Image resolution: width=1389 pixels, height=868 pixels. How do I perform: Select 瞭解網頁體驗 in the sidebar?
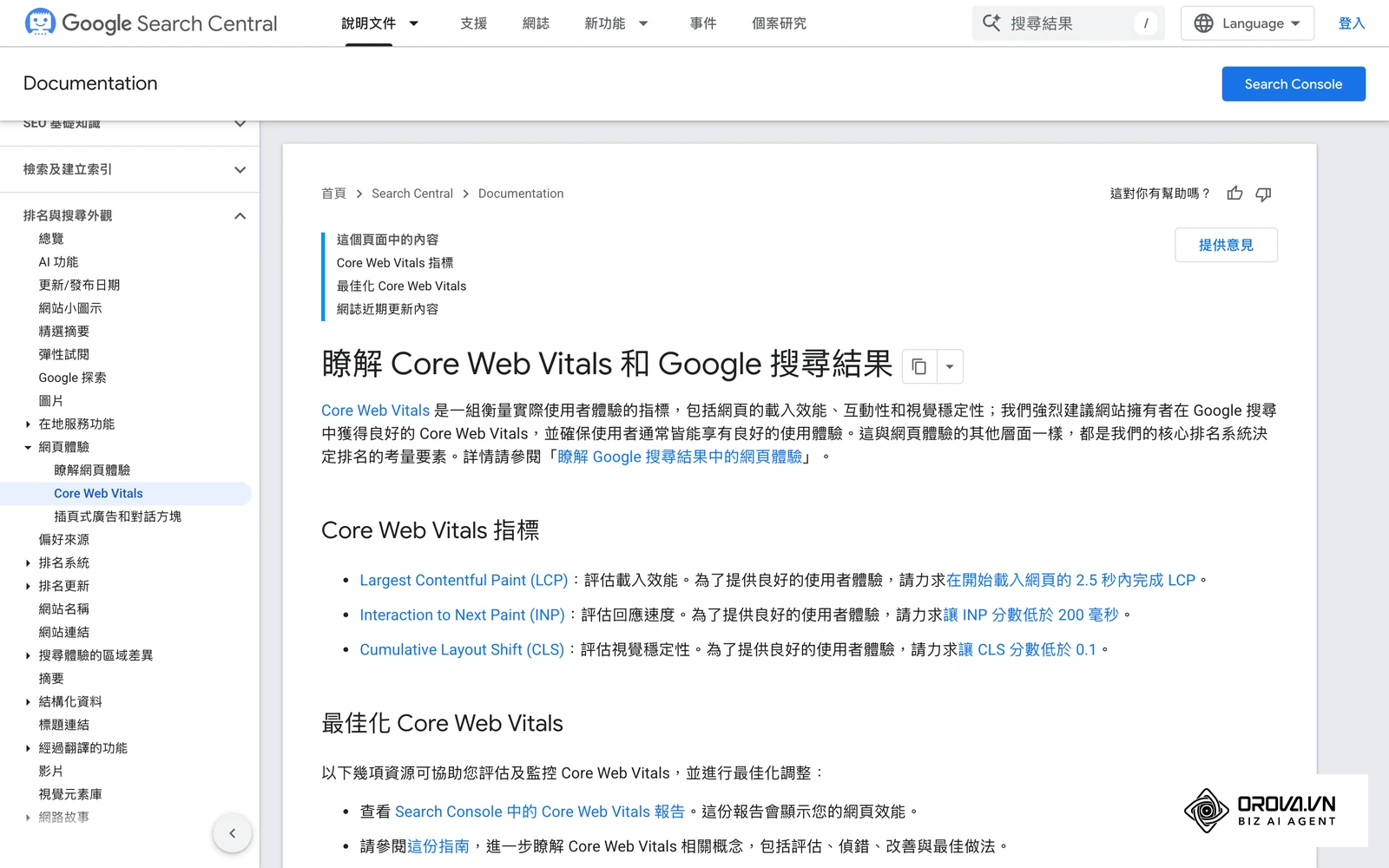click(x=92, y=470)
